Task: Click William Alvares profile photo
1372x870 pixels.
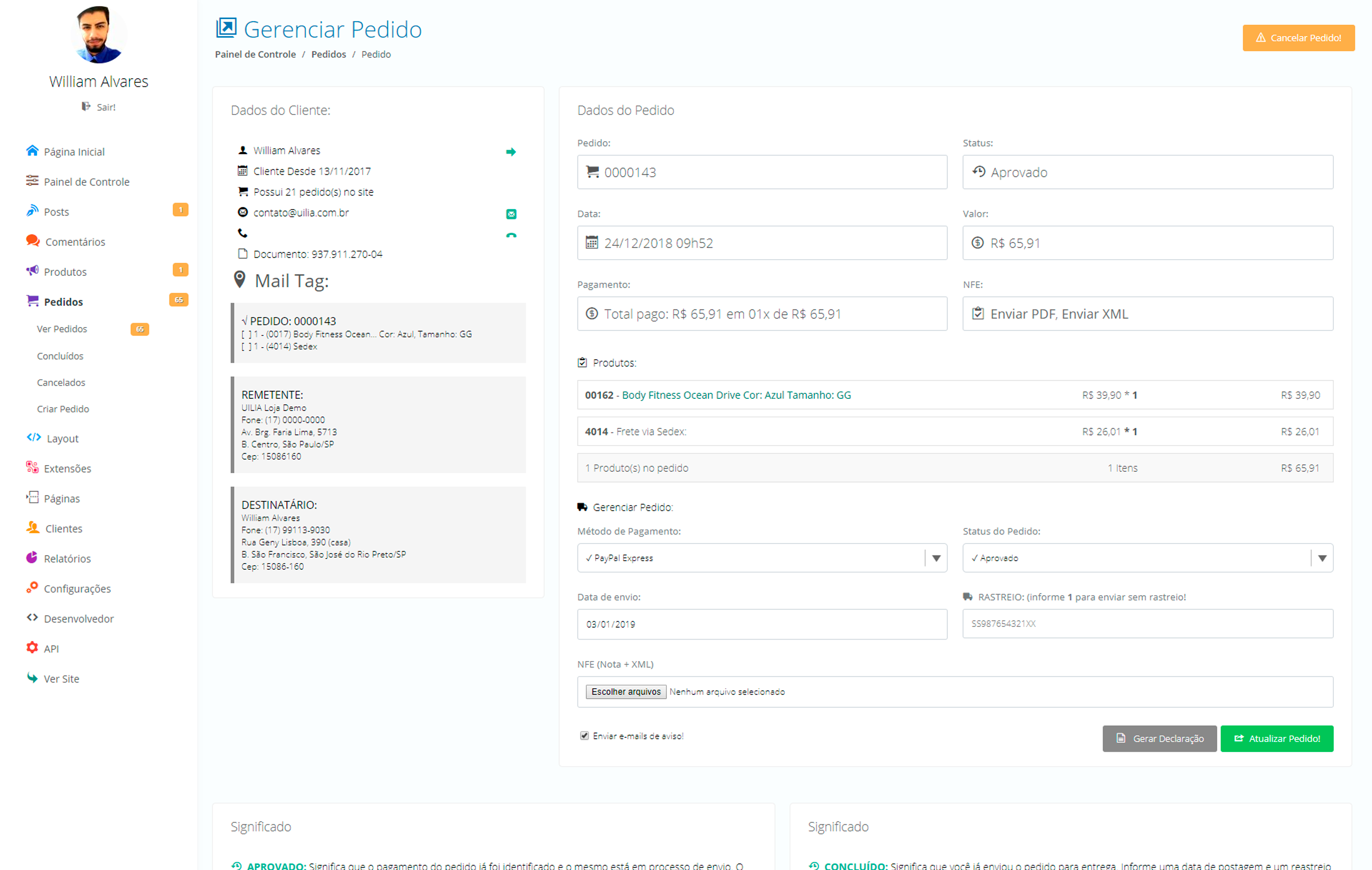Action: point(98,34)
